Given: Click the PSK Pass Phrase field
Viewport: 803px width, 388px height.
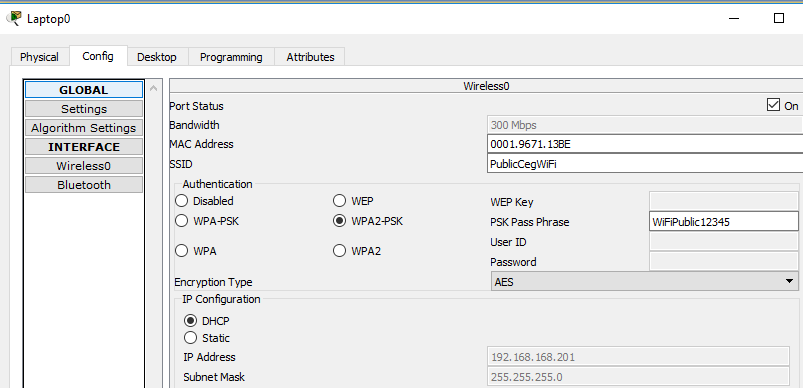Looking at the screenshot, I should [724, 222].
